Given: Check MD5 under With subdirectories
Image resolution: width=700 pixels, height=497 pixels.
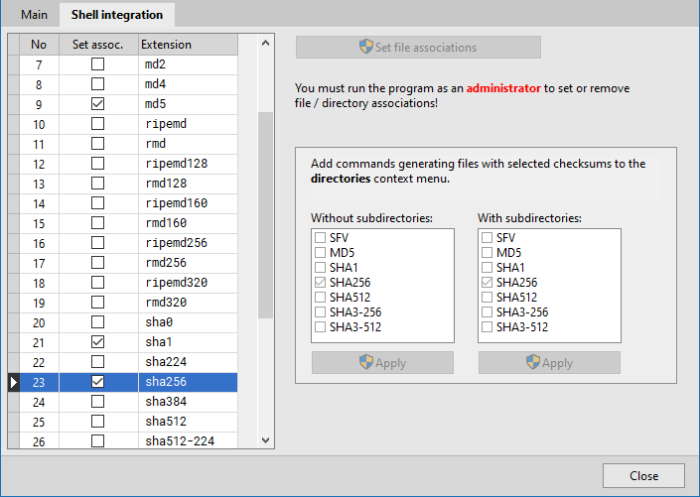Looking at the screenshot, I should click(x=487, y=252).
